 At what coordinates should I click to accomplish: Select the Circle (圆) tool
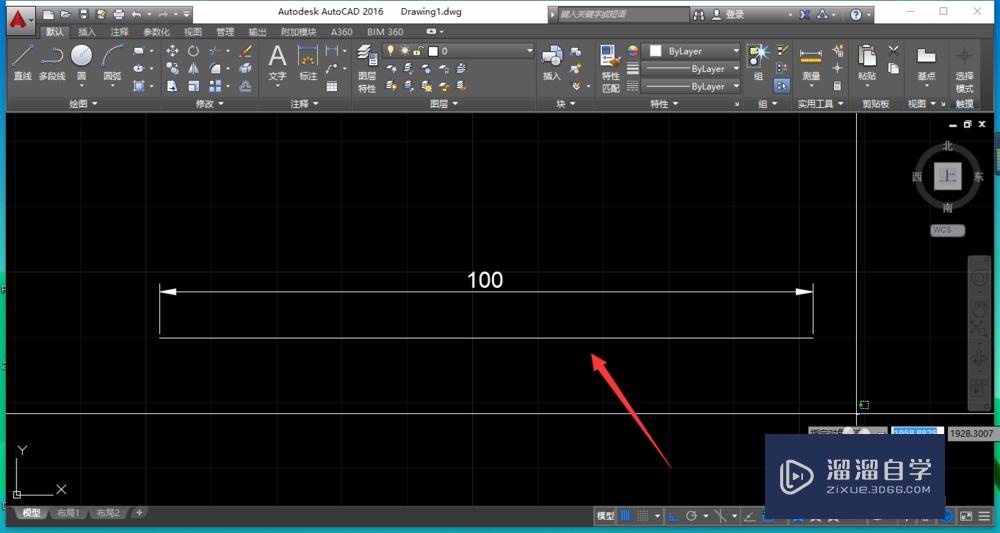[82, 62]
